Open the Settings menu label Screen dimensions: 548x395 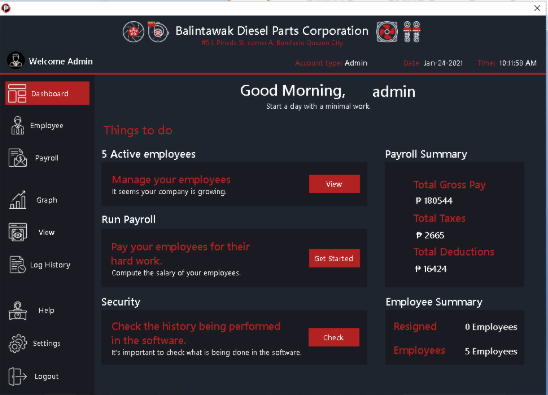46,344
